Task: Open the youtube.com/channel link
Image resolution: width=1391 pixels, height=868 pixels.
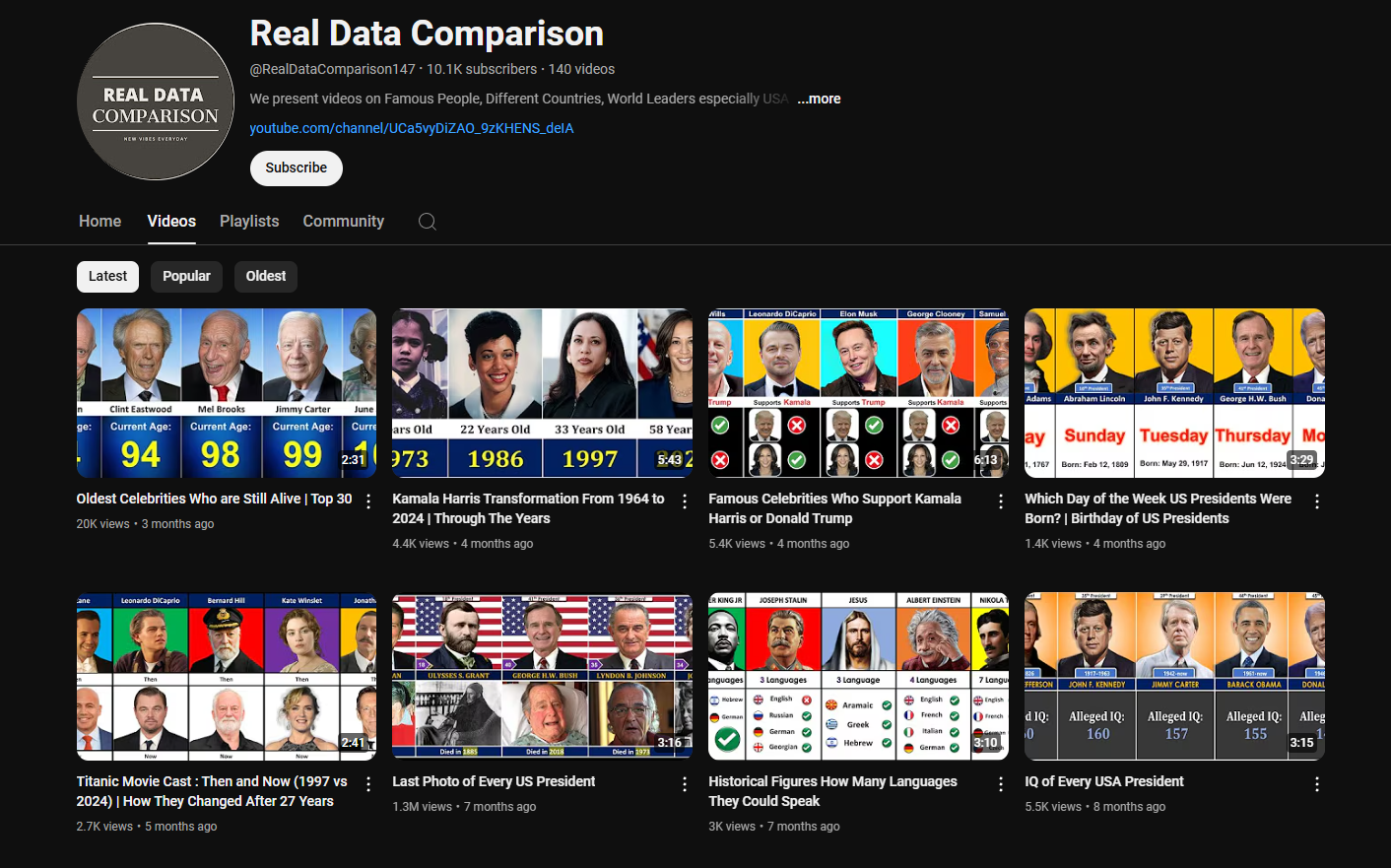Action: [x=412, y=128]
